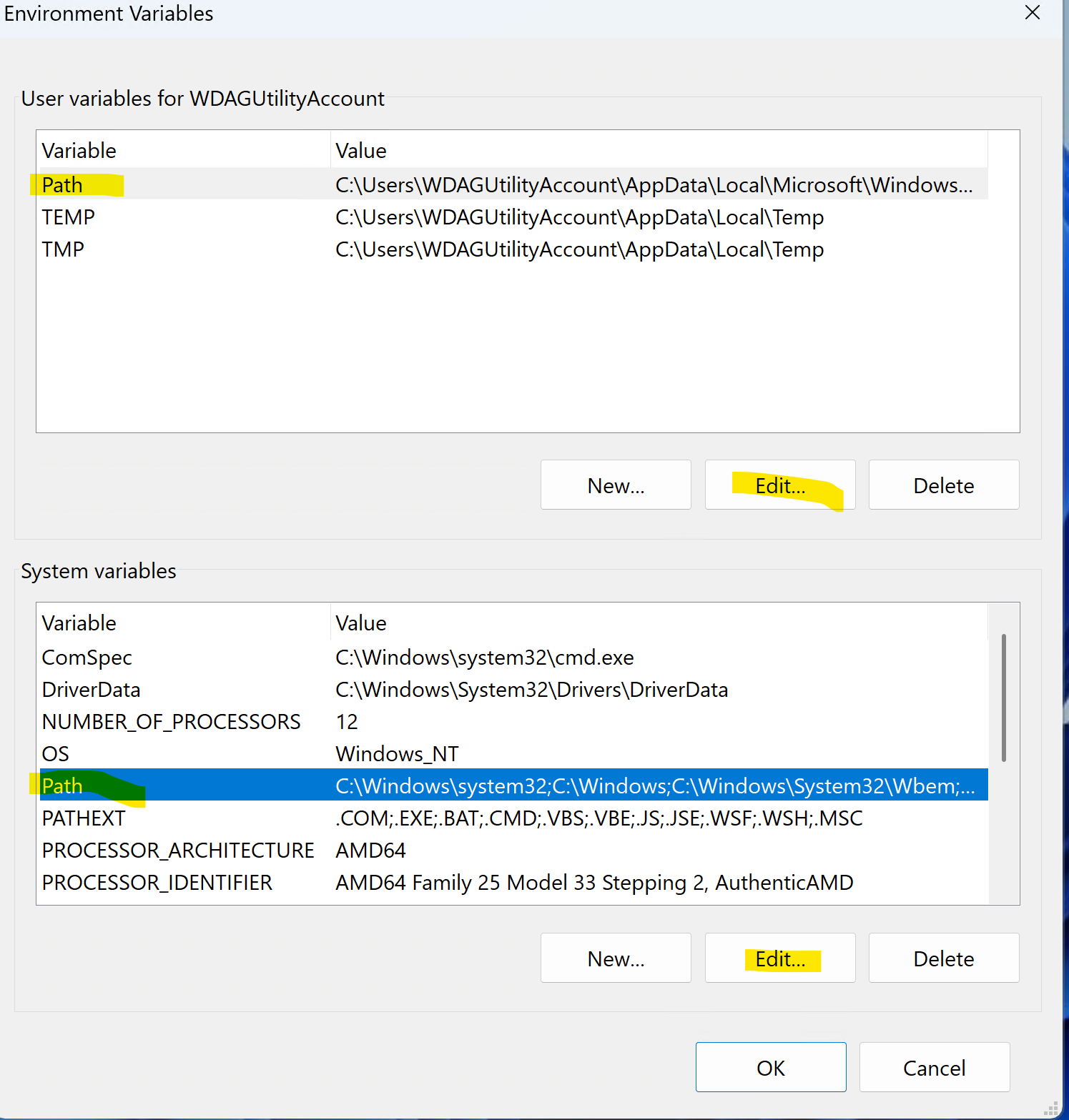Select the TMP user variable row
Viewport: 1069px width, 1120px height.
(63, 249)
